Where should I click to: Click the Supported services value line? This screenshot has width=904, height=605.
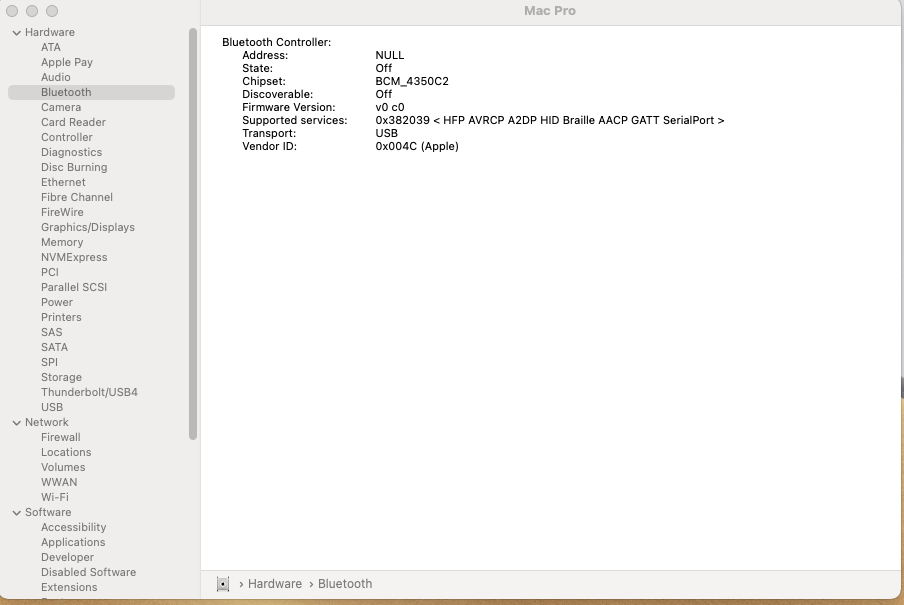[x=549, y=121]
